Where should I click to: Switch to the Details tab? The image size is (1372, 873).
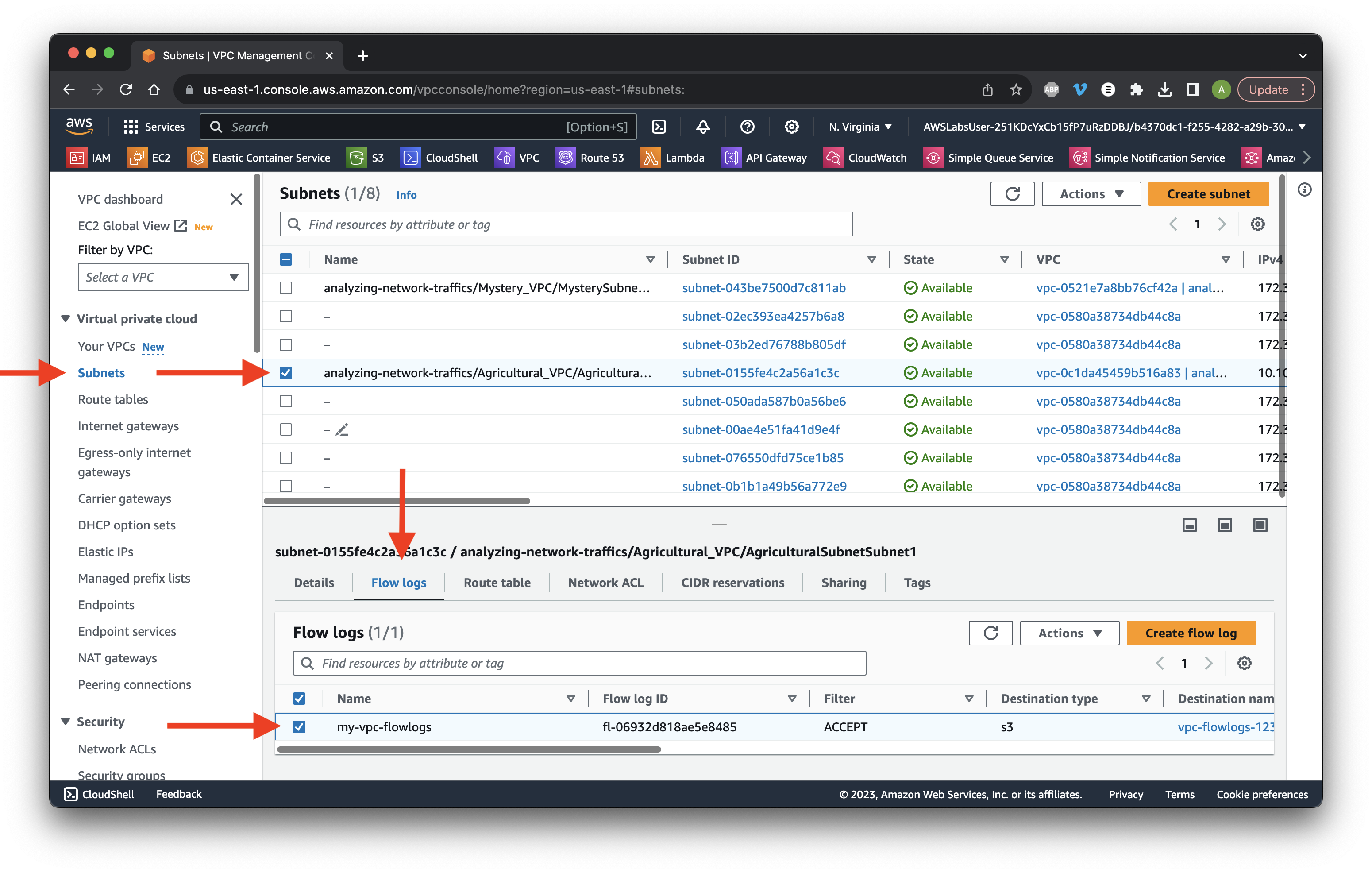[314, 583]
